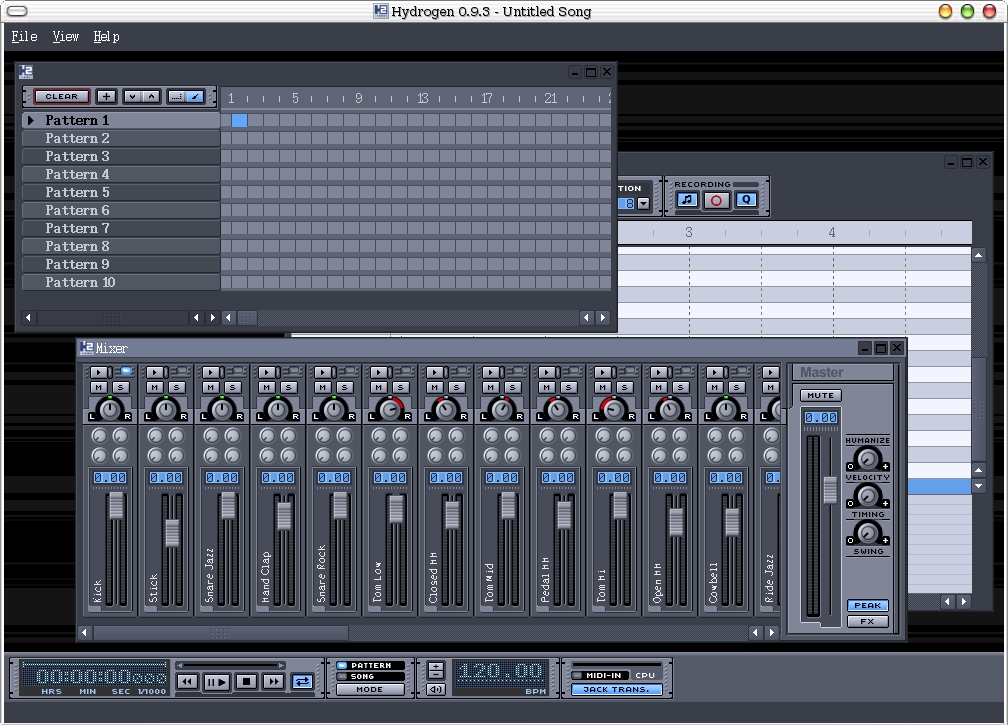Mute the Closed HH channel
This screenshot has height=725, width=1008.
click(x=434, y=388)
